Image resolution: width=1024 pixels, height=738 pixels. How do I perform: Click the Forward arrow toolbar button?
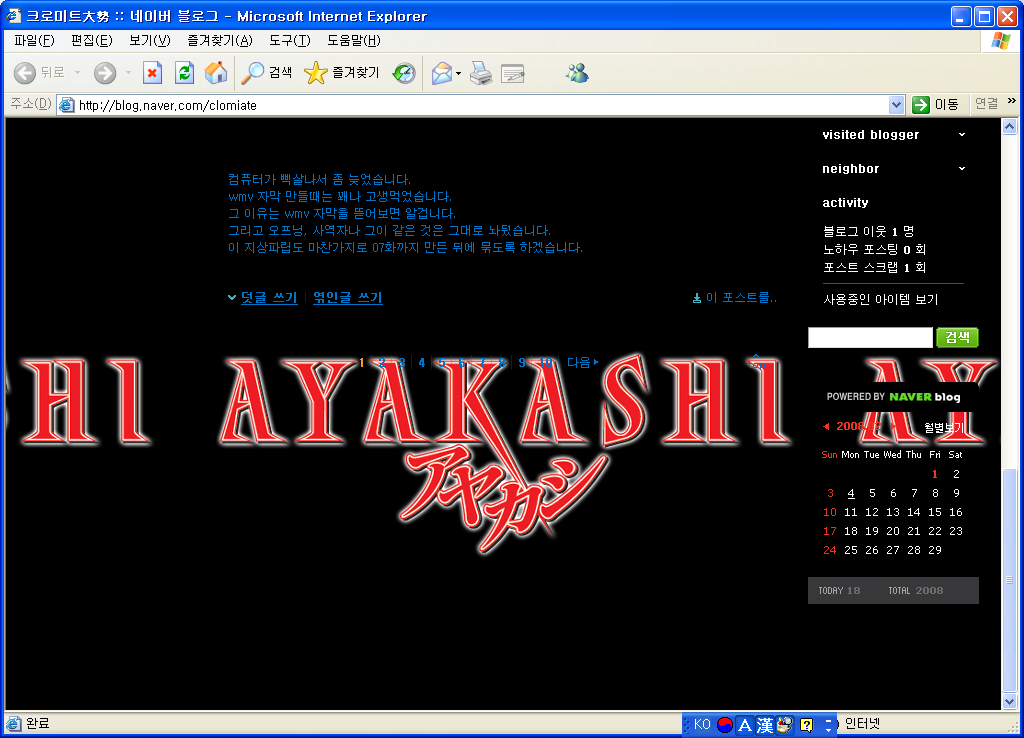[104, 72]
